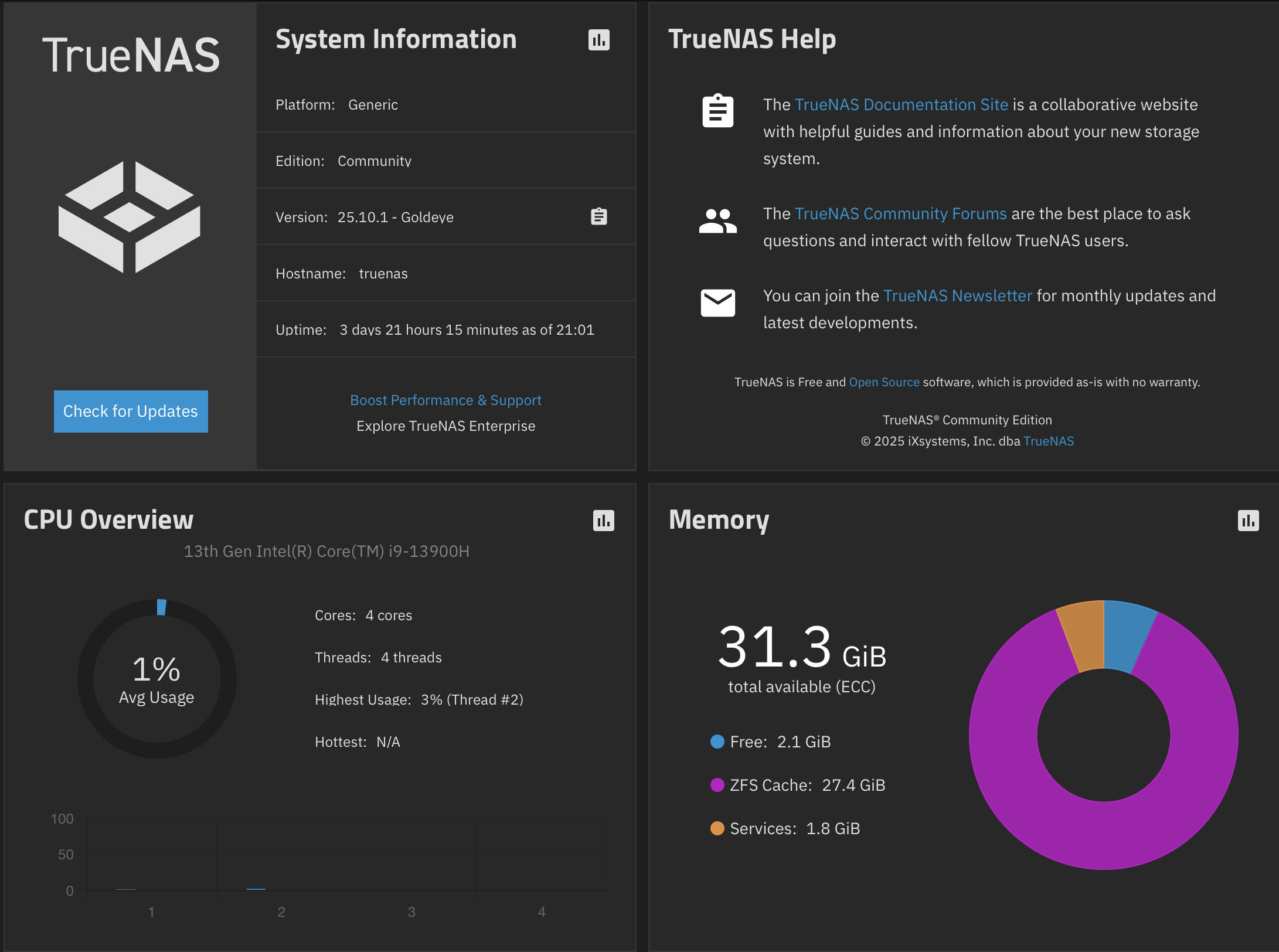This screenshot has height=952, width=1279.
Task: Click the TrueNAS link in copyright line
Action: [1048, 441]
